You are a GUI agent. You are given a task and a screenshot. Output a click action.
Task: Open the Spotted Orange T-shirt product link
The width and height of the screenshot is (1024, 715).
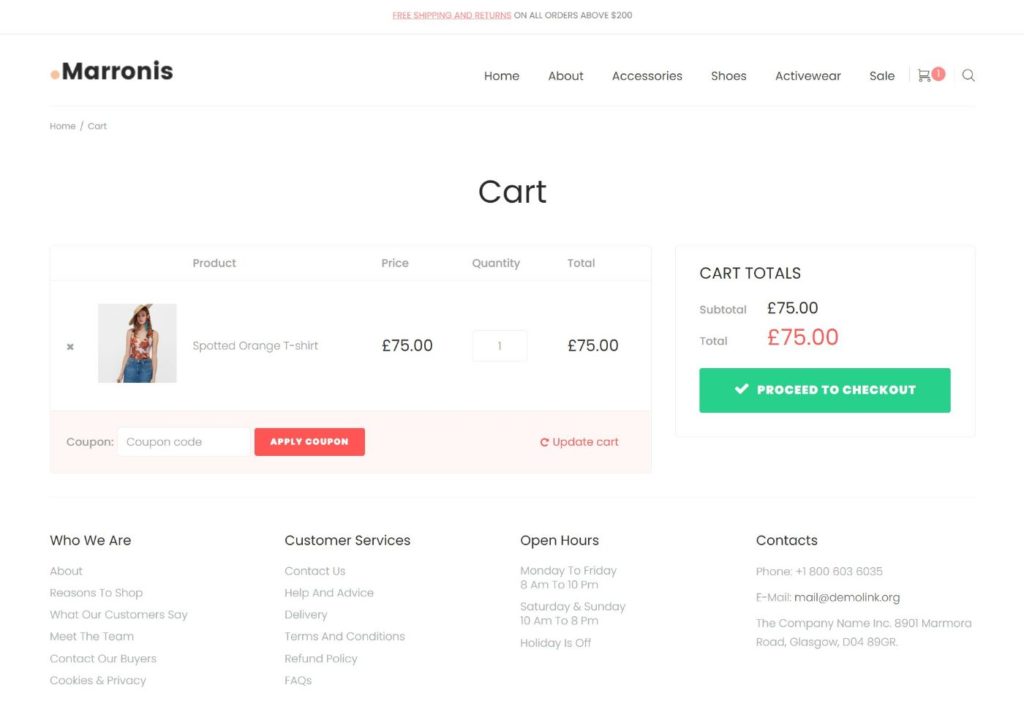coord(255,346)
